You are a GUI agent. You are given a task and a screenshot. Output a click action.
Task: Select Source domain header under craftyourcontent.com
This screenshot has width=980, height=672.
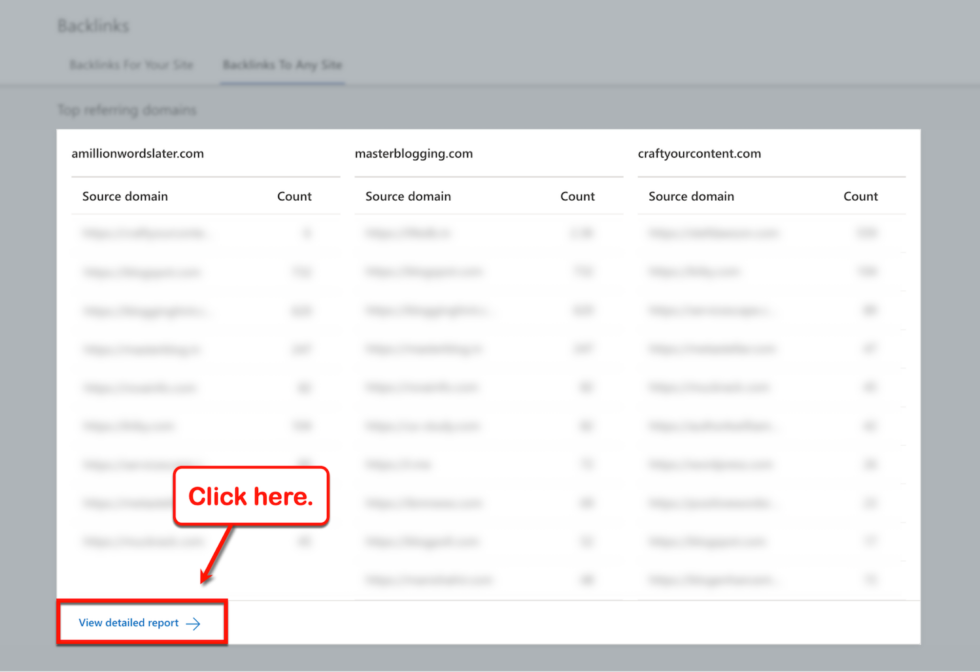click(x=691, y=196)
